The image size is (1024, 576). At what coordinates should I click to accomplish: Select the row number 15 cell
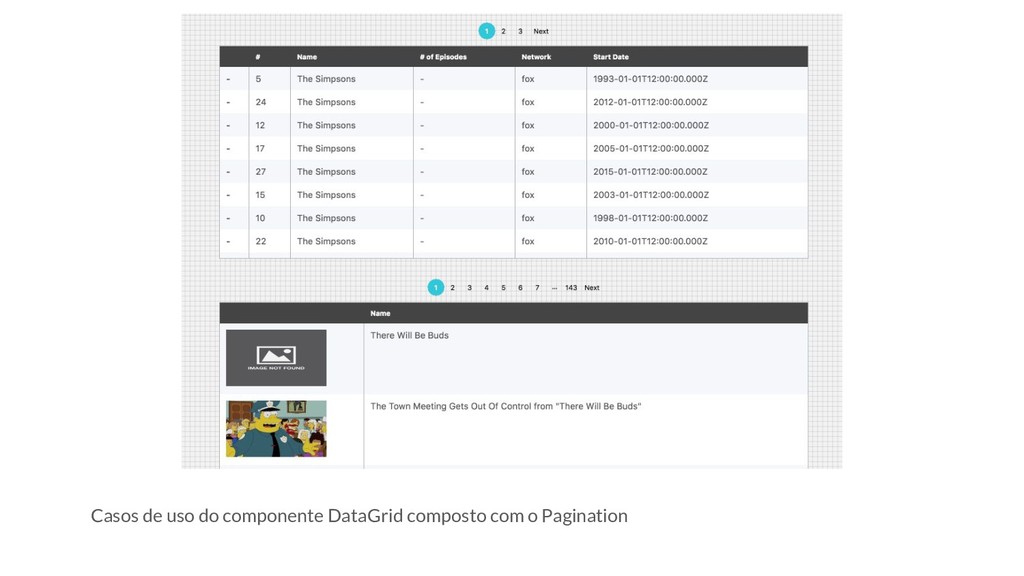(260, 195)
